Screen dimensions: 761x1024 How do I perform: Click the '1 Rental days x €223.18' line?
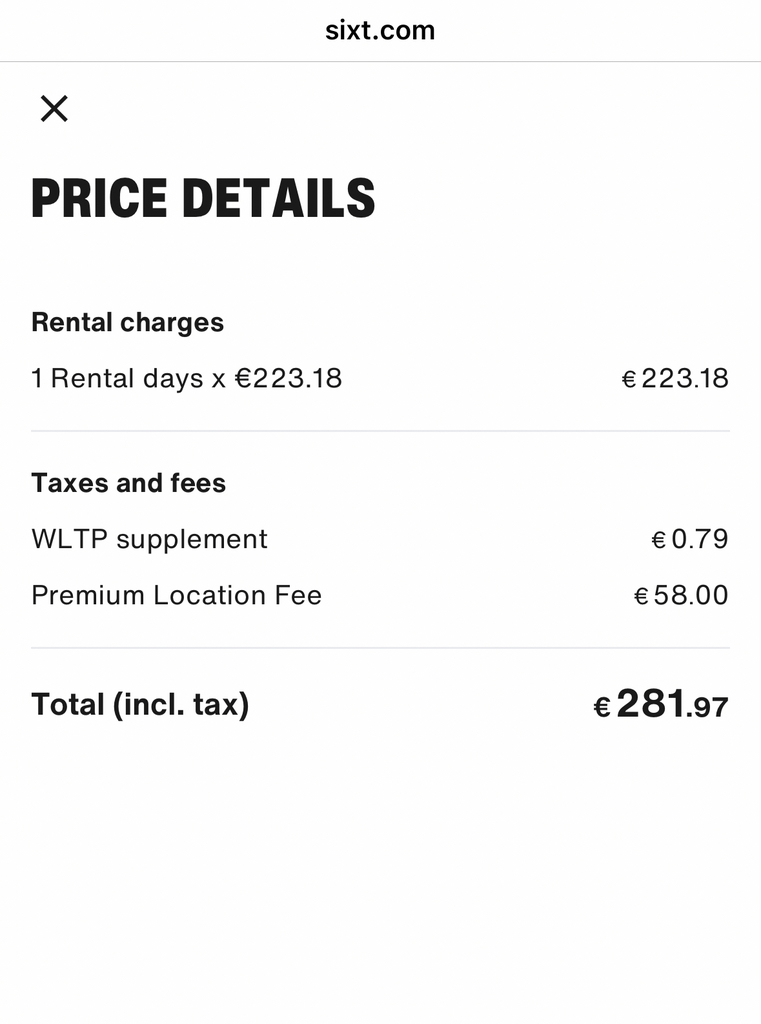point(186,378)
